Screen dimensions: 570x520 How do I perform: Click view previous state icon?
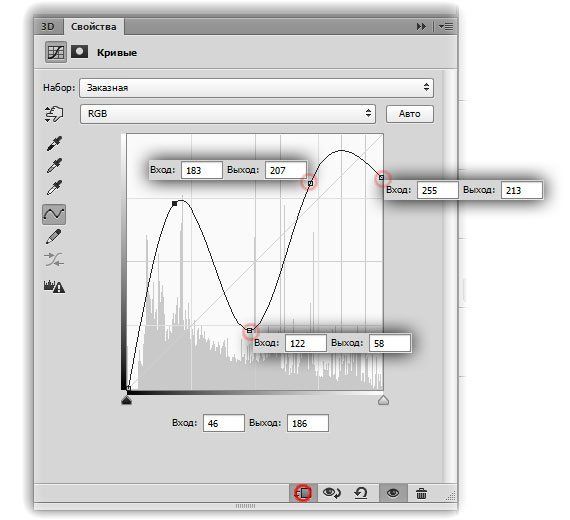(332, 493)
